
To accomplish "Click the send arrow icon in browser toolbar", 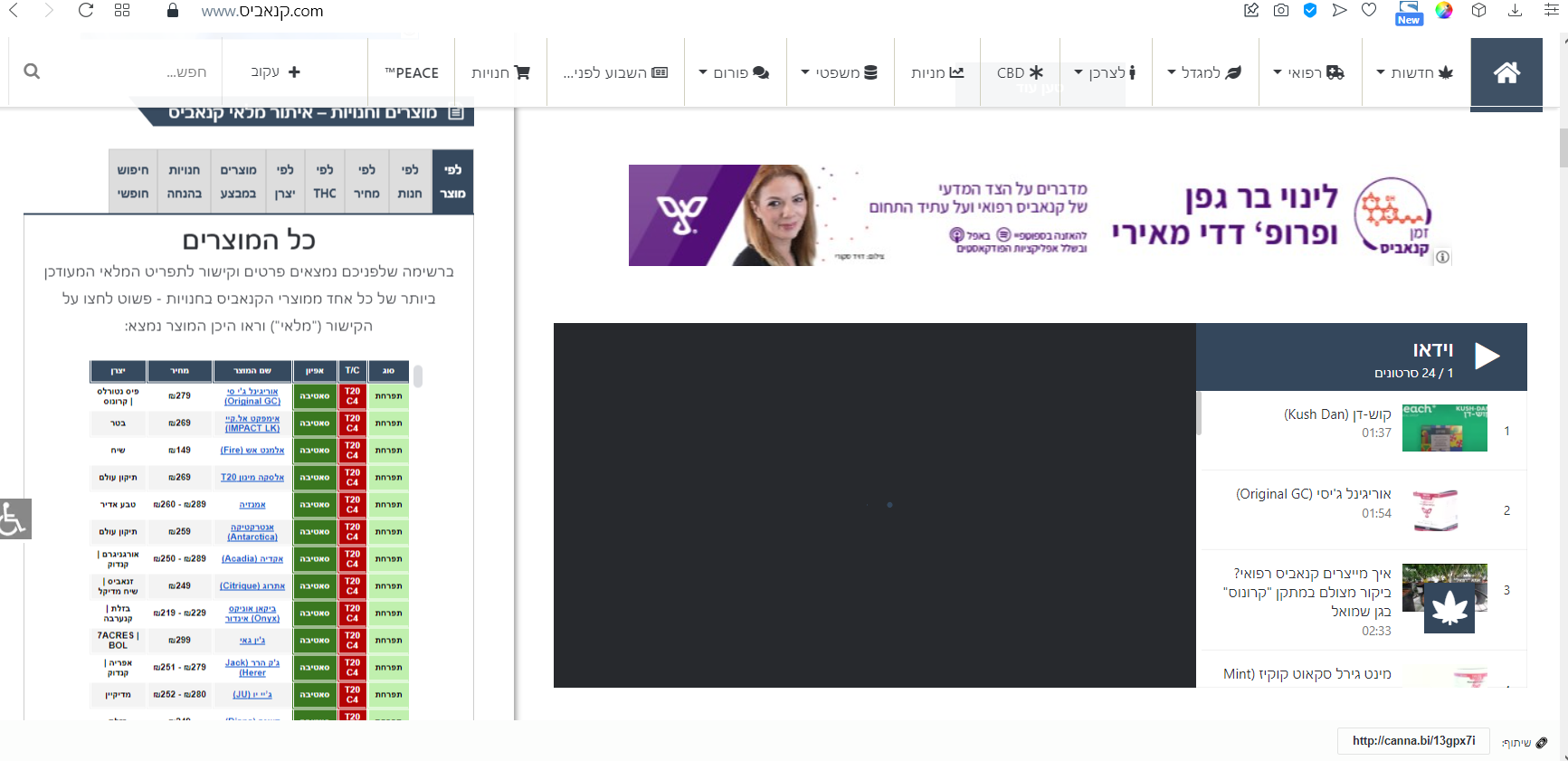I will (1340, 11).
